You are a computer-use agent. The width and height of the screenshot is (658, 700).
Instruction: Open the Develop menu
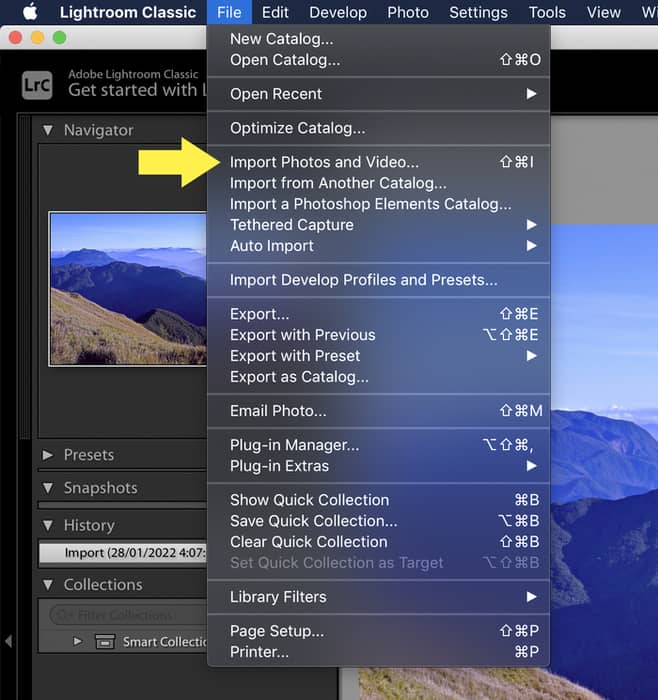tap(338, 12)
